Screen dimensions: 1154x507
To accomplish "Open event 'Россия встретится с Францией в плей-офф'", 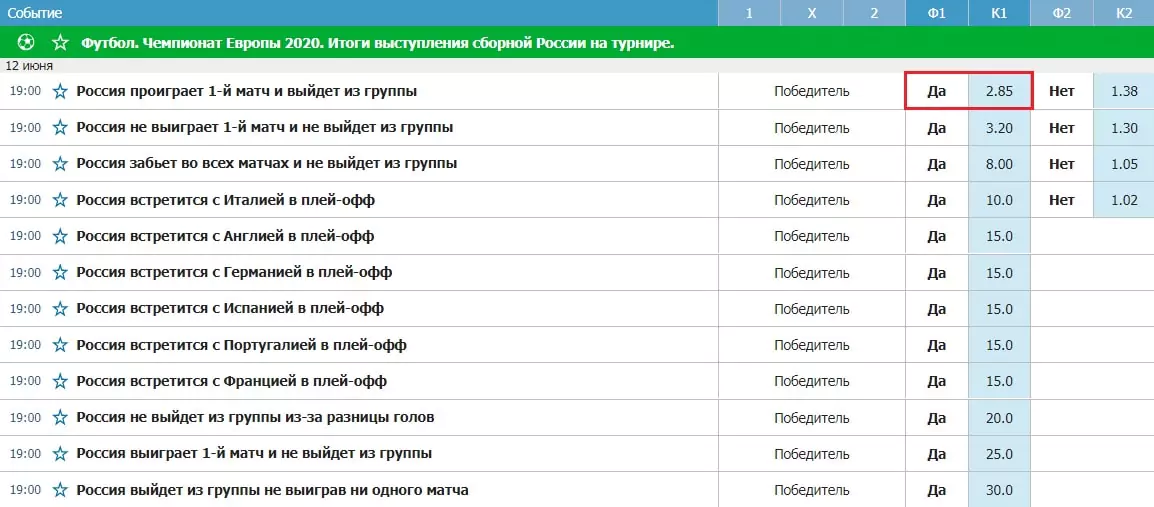I will (x=232, y=381).
